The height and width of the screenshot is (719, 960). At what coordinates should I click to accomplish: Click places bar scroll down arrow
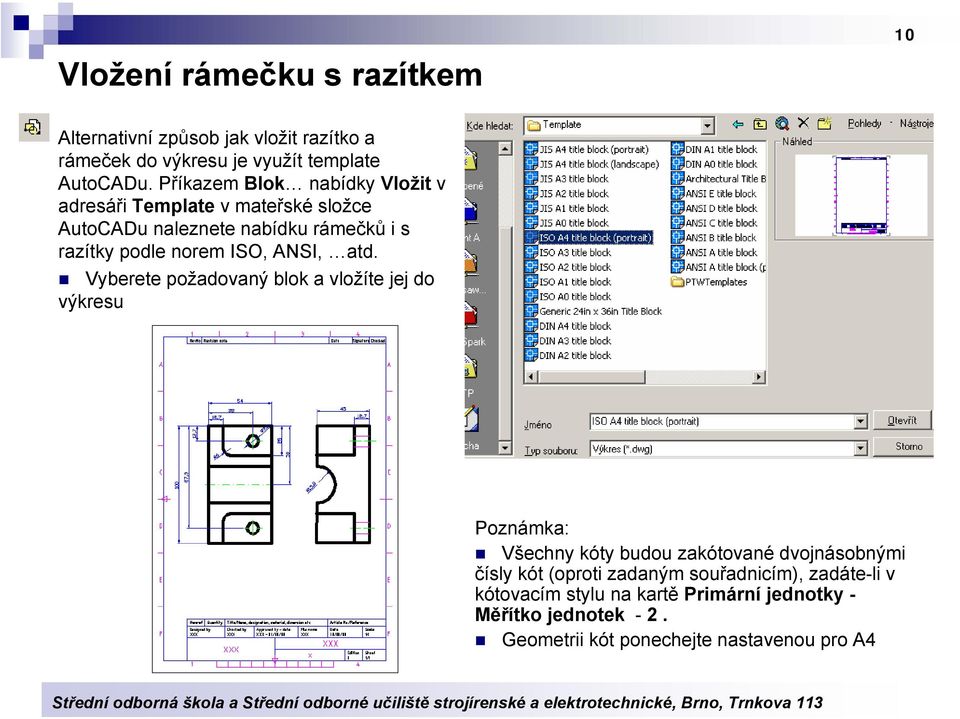tap(505, 448)
